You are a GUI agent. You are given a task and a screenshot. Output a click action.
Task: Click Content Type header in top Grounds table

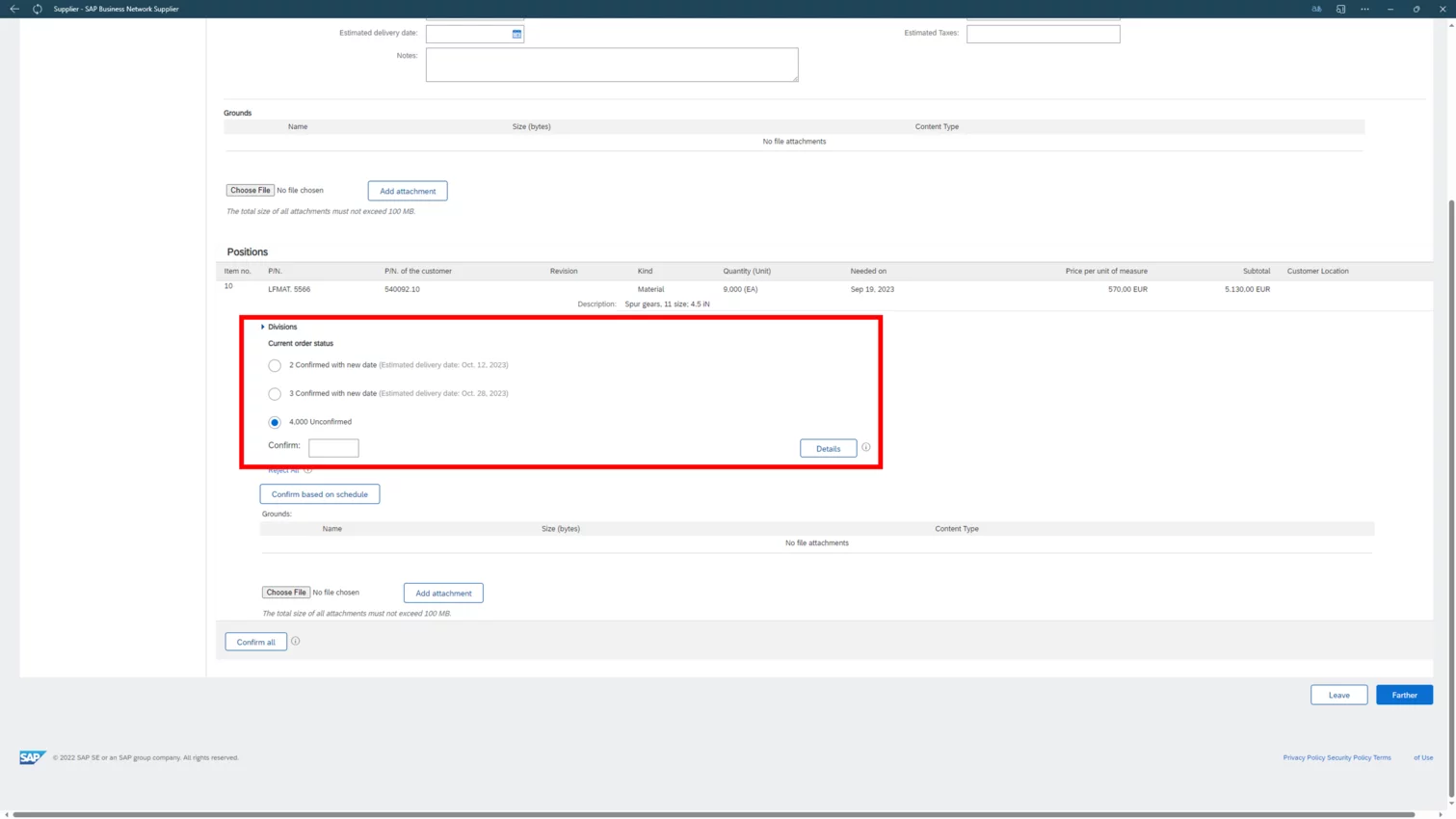[937, 126]
